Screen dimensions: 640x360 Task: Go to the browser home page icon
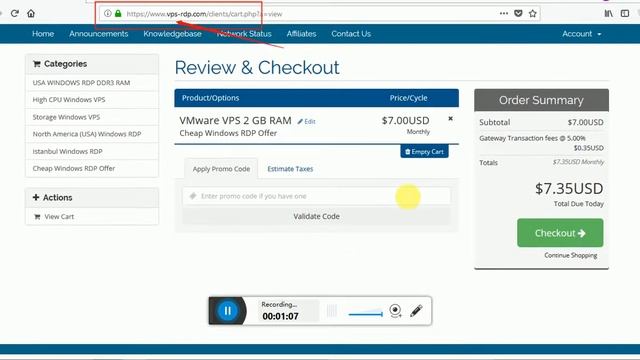31,13
